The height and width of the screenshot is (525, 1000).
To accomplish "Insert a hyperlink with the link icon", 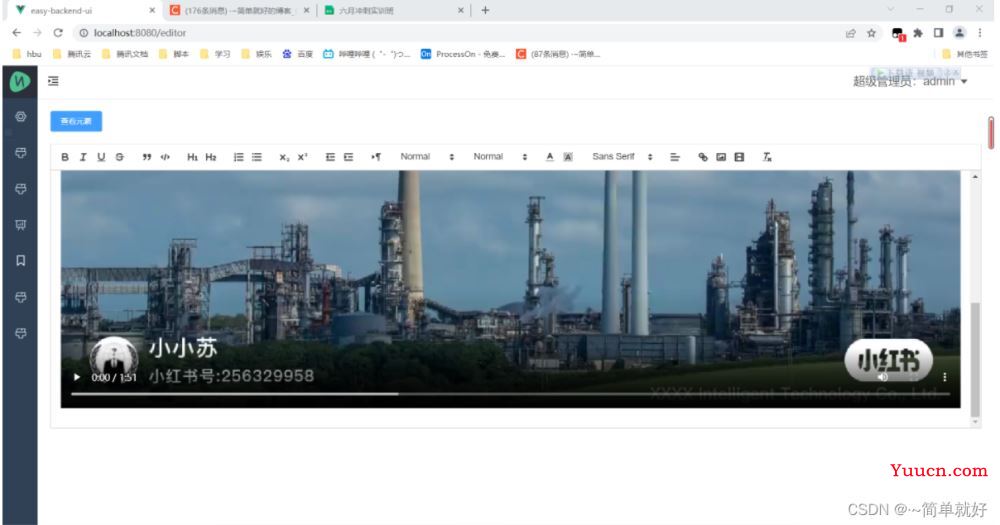I will [x=702, y=157].
